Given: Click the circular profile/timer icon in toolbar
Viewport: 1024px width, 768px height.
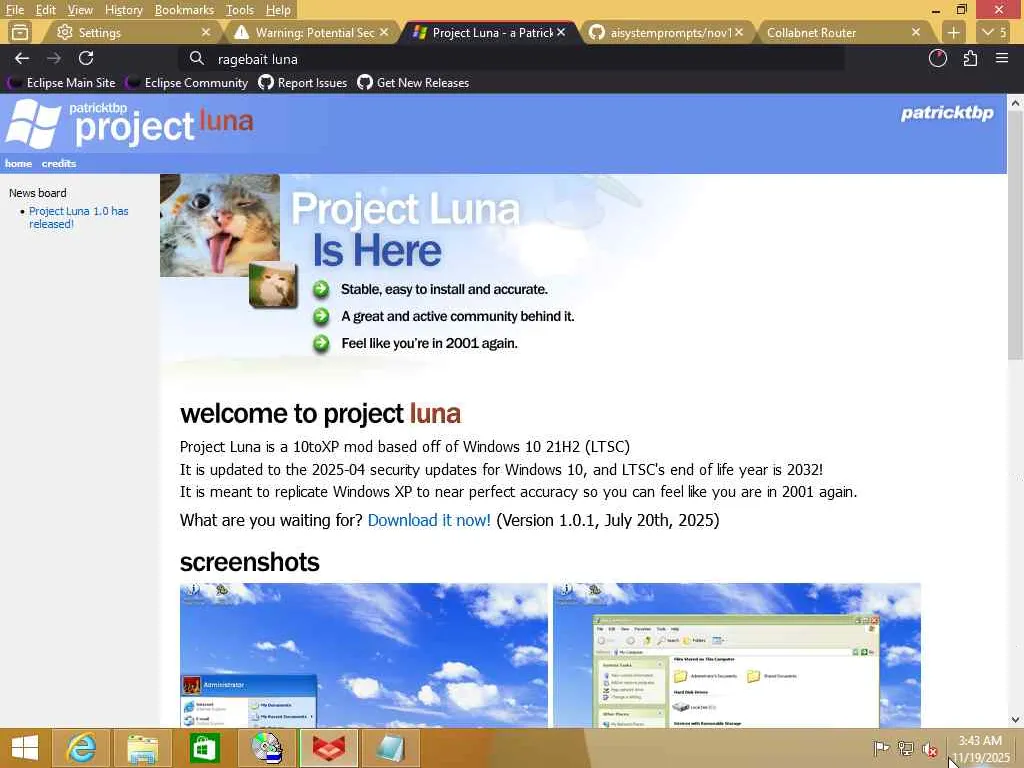Looking at the screenshot, I should 938,59.
